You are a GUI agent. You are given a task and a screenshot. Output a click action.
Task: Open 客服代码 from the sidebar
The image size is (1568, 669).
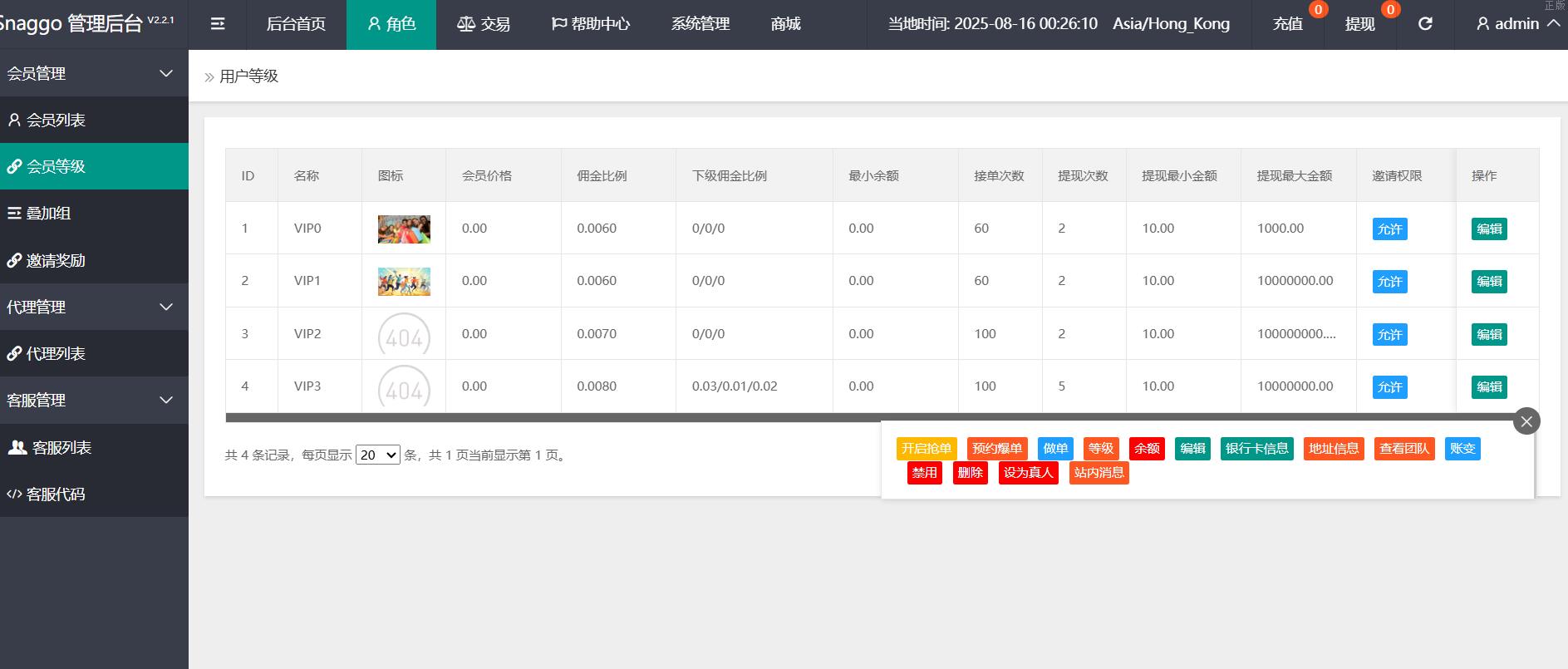(56, 494)
